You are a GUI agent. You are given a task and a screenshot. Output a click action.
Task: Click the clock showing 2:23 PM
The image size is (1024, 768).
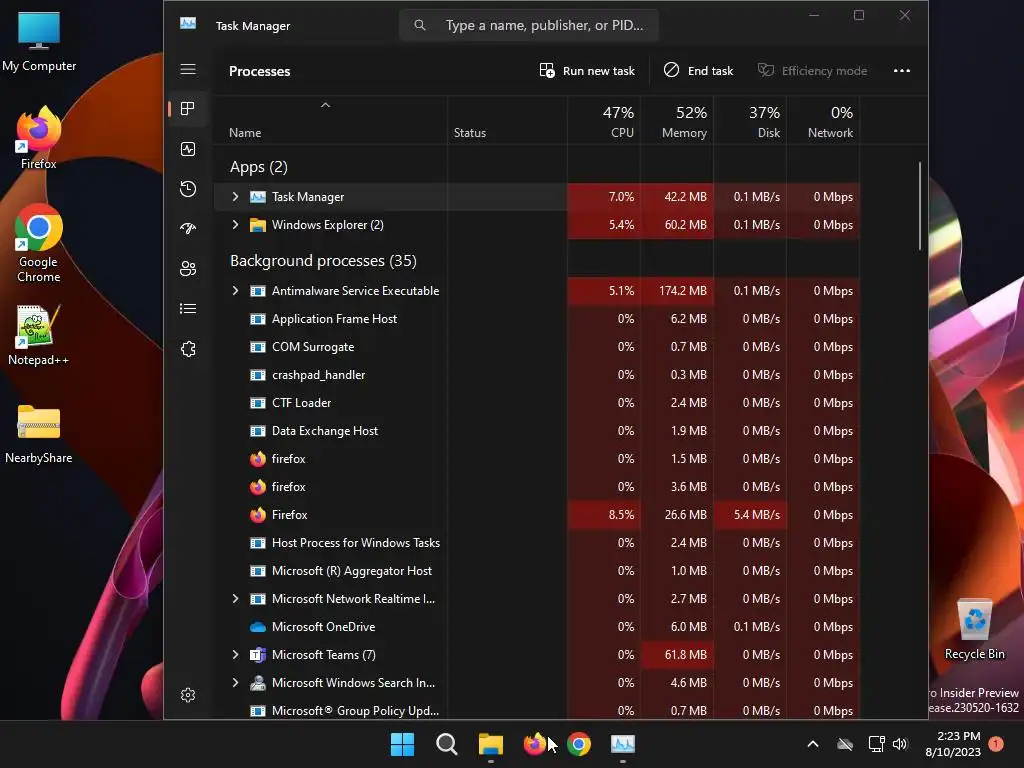tap(959, 736)
